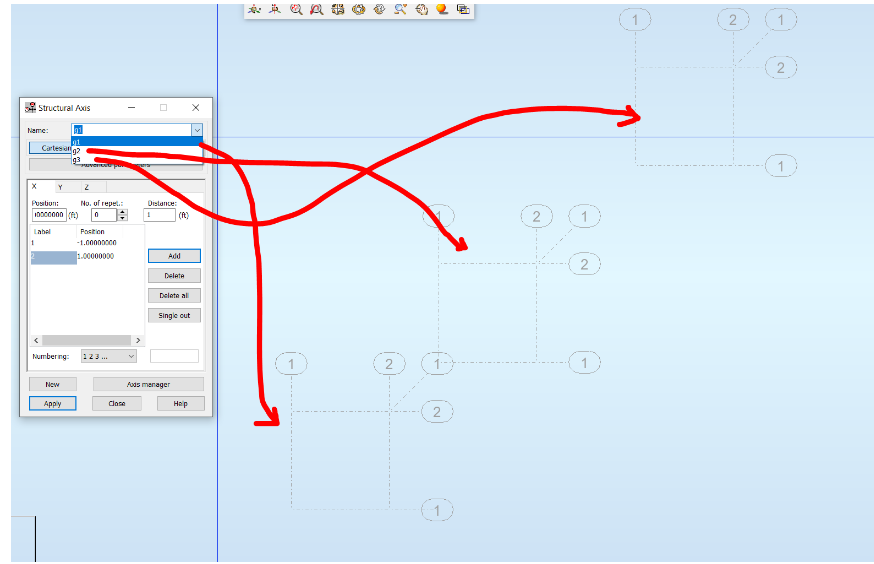This screenshot has width=874, height=564.
Task: Click the red-arrow previous zoom icon
Action: 317,9
